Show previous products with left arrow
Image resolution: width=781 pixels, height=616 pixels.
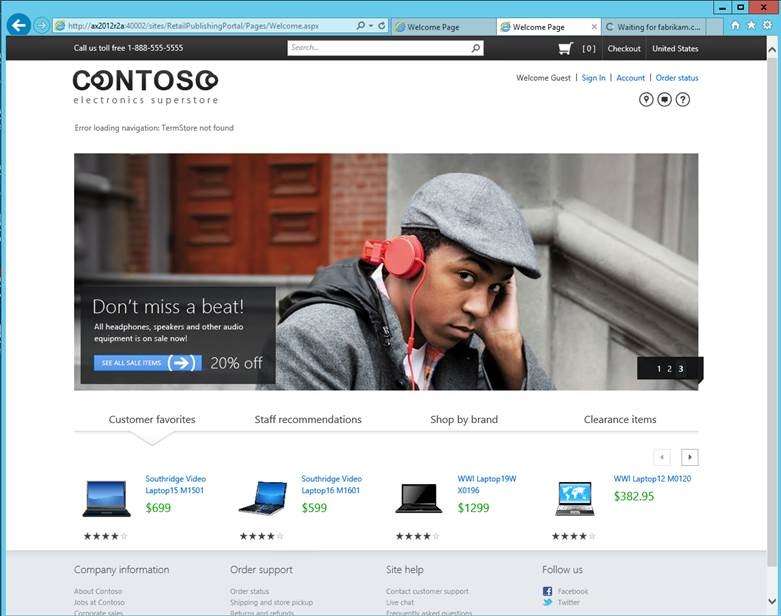point(662,457)
